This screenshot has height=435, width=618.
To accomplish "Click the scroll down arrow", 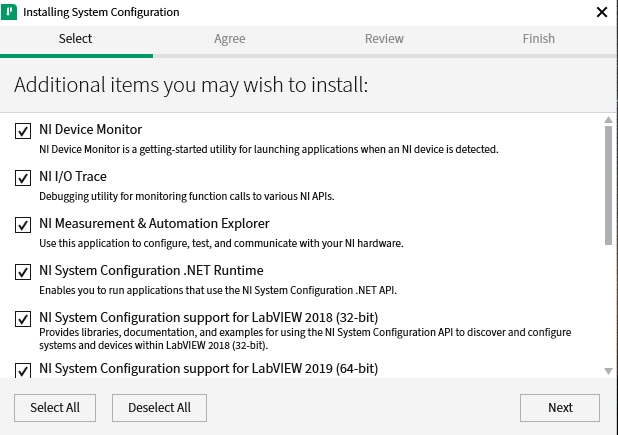I will click(x=607, y=371).
